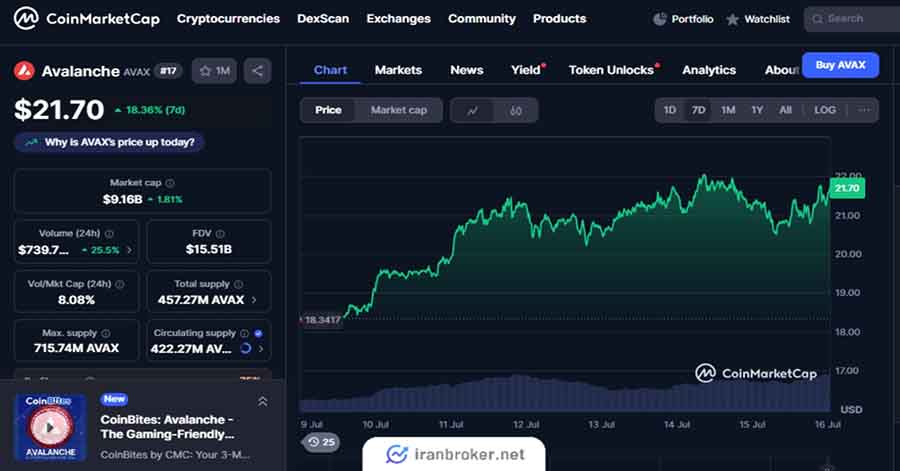Click Max. supply info icon
The image size is (900, 471).
coord(106,333)
